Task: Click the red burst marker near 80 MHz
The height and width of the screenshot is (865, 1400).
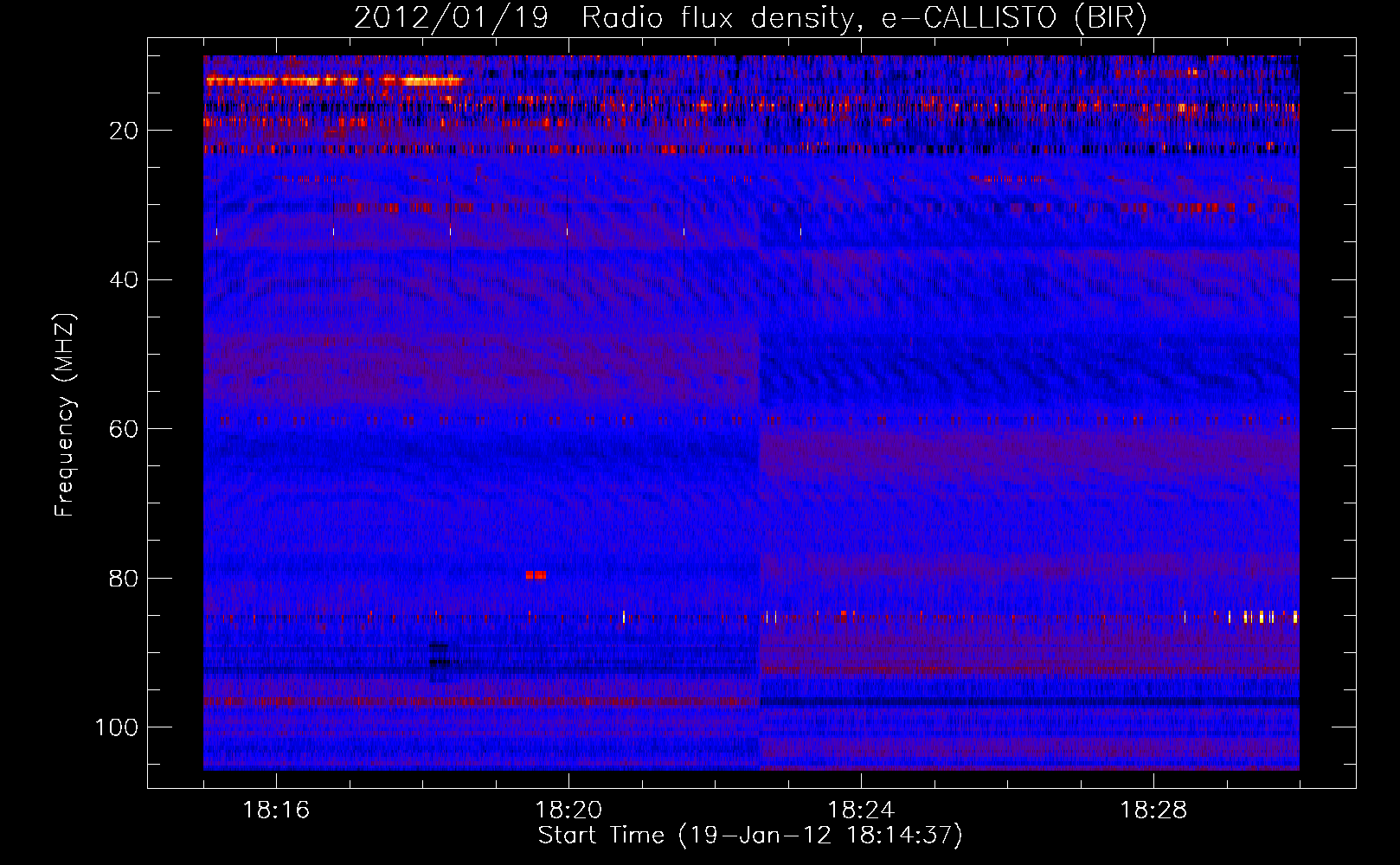Action: [536, 574]
